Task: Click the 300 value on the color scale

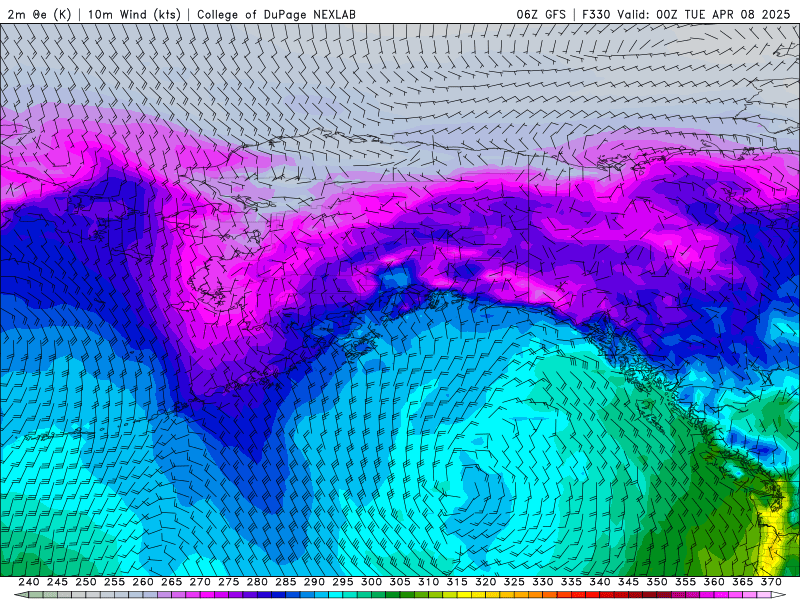Action: point(371,582)
